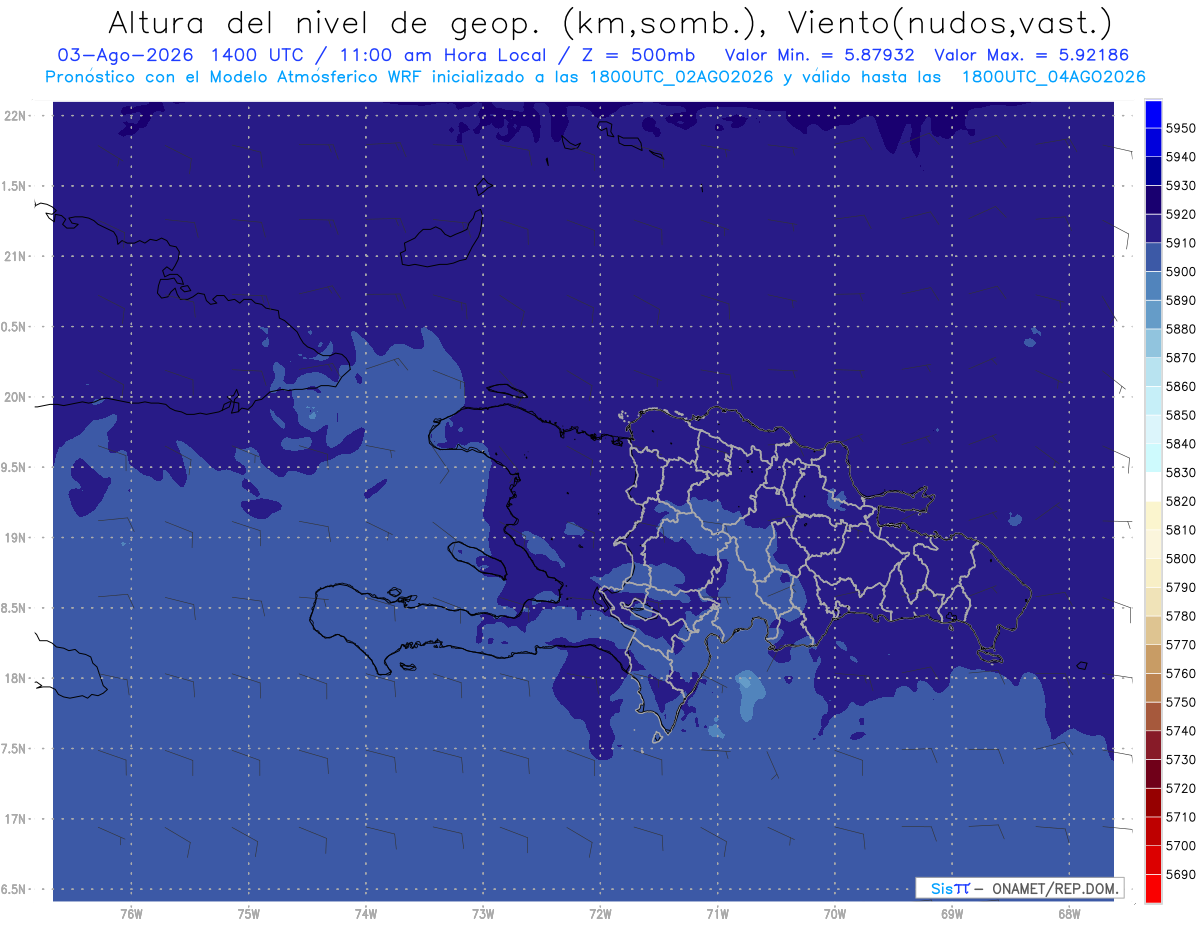Click the white swatch between 5820 and 5830
The height and width of the screenshot is (927, 1200).
(1153, 486)
